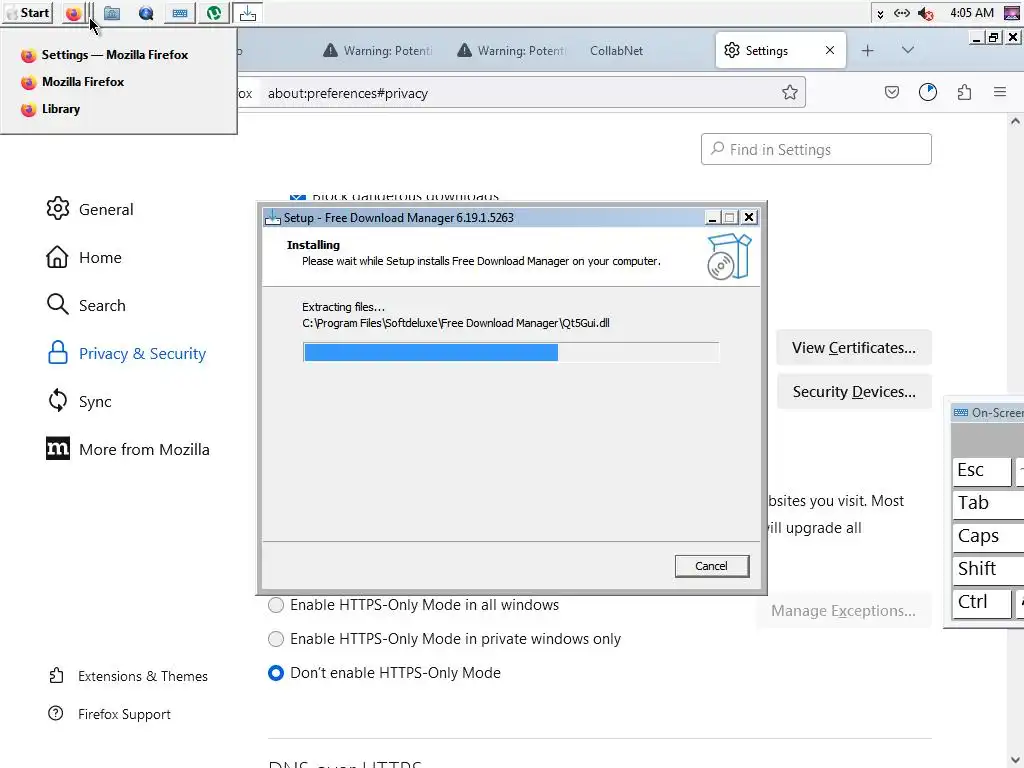Switch to first Warning: Potential tab
Image resolution: width=1024 pixels, height=768 pixels.
coord(378,50)
